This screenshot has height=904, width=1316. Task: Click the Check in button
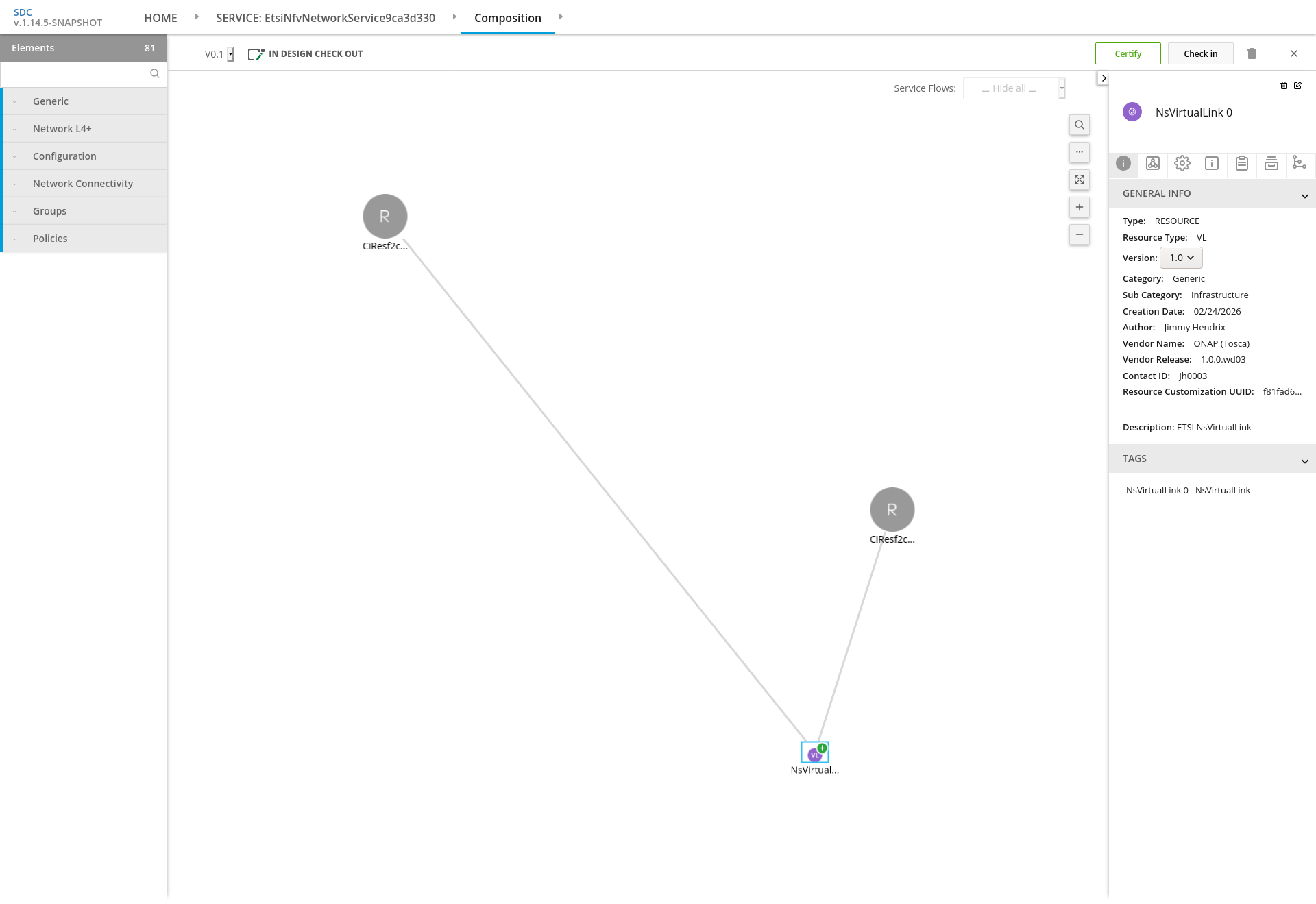click(x=1200, y=53)
